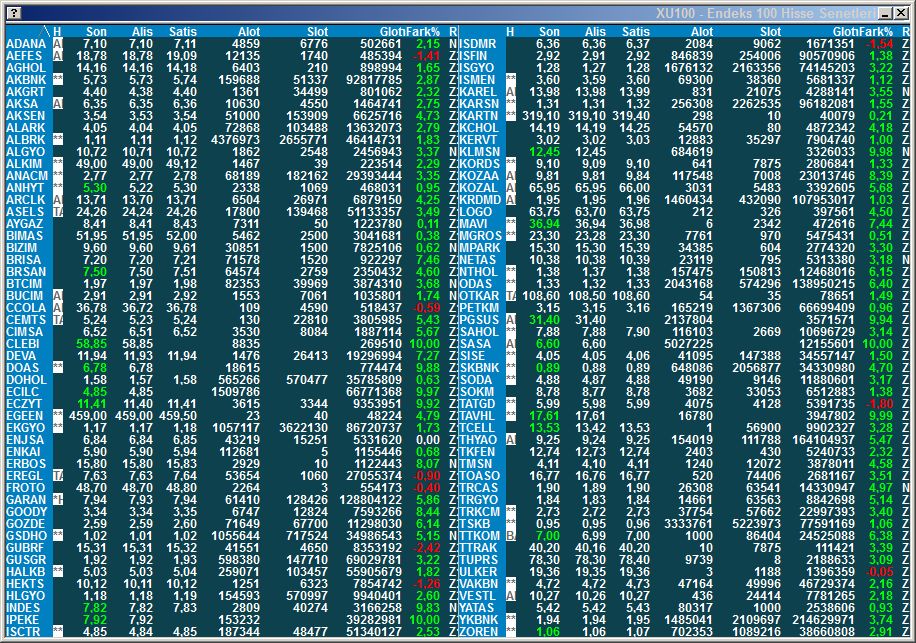Click the ECILC stock symbol

[x=22, y=392]
